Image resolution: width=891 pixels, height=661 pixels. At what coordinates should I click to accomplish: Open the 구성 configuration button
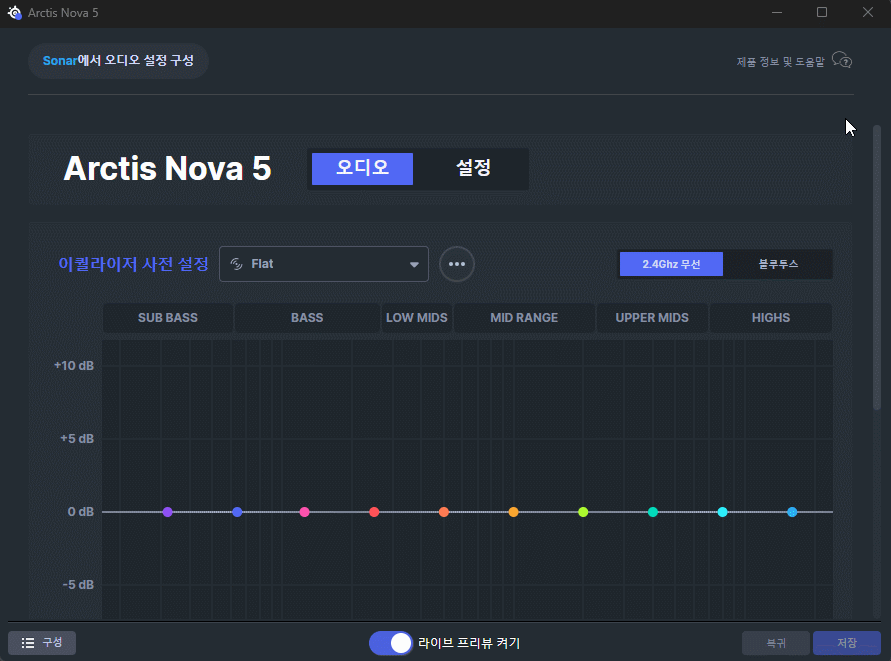pos(42,643)
